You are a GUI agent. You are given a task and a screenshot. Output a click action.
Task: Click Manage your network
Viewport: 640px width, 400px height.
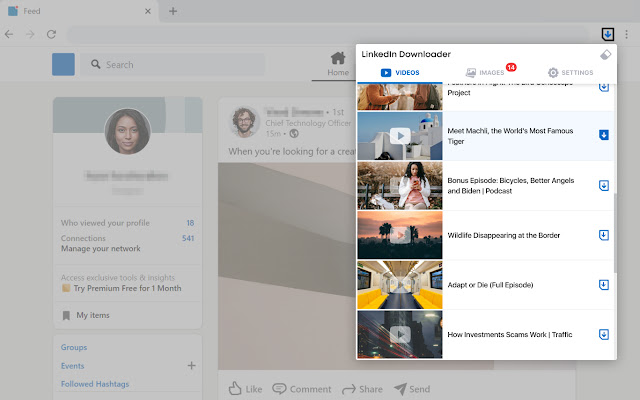(x=101, y=249)
